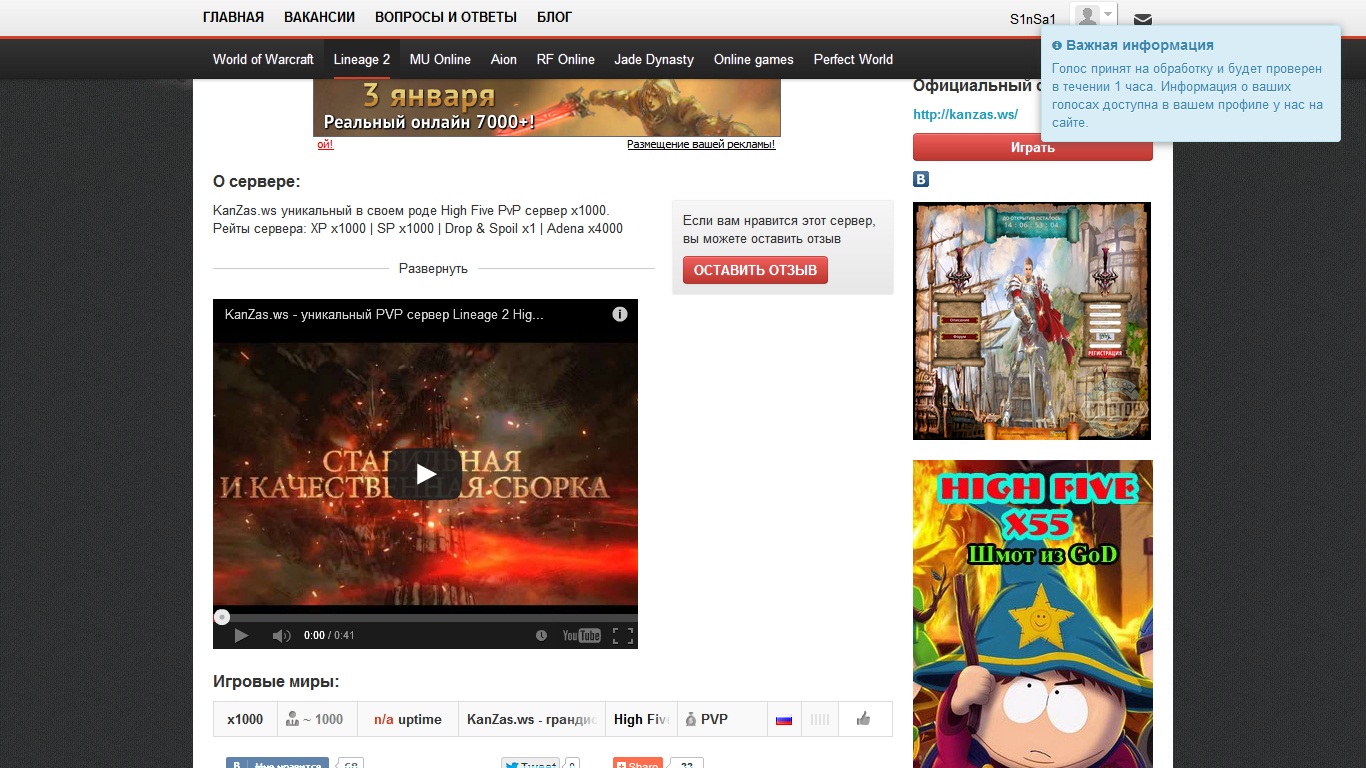Screen dimensions: 1366x768
Task: Click the 'Игровые миры:' heading
Action: [276, 682]
